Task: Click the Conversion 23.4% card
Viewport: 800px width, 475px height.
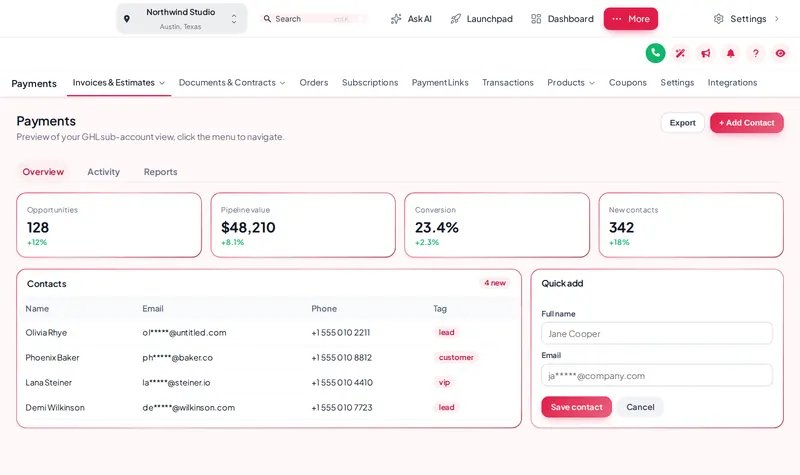Action: tap(497, 225)
